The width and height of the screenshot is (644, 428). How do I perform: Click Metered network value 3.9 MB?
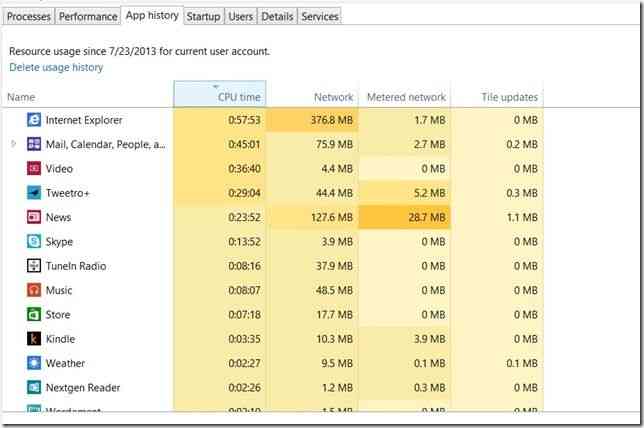click(x=430, y=339)
